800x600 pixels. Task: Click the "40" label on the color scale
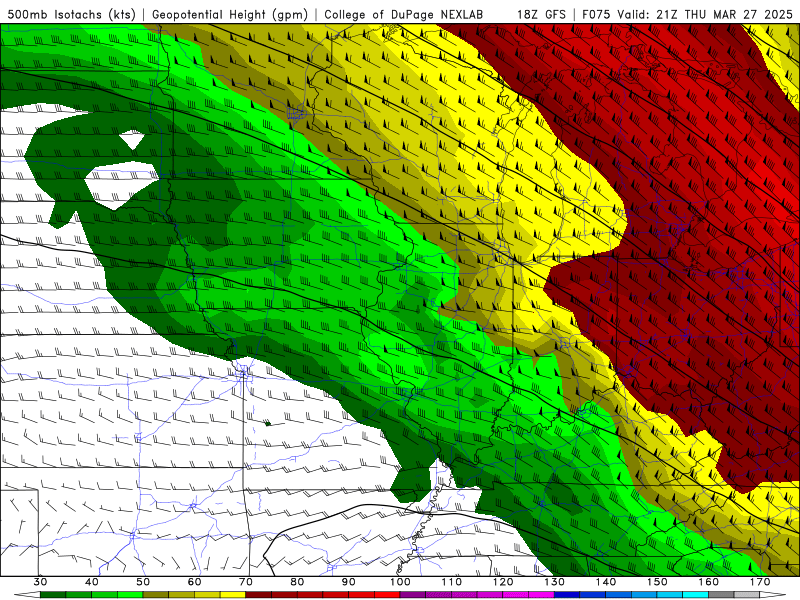92,582
